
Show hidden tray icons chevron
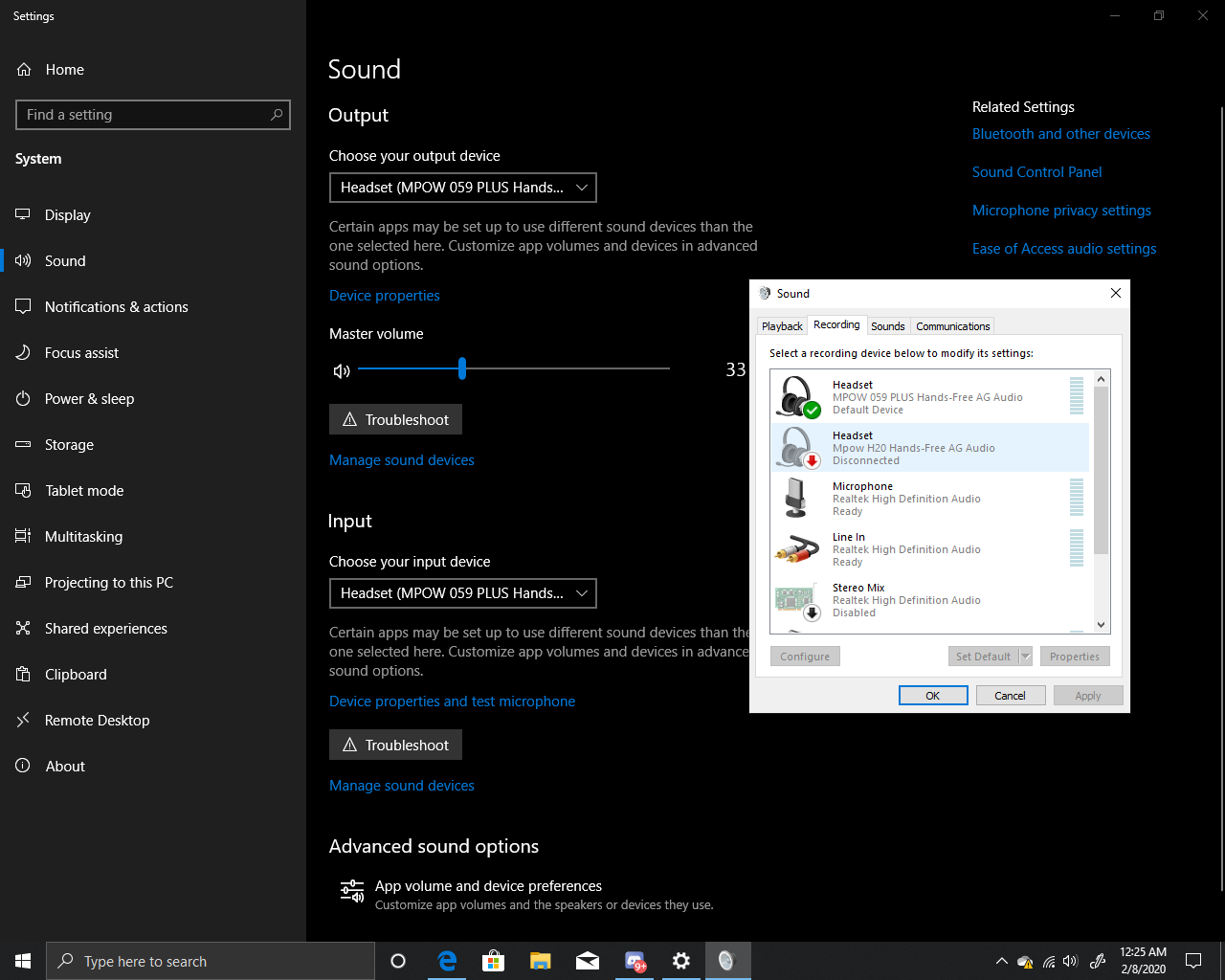[1001, 961]
